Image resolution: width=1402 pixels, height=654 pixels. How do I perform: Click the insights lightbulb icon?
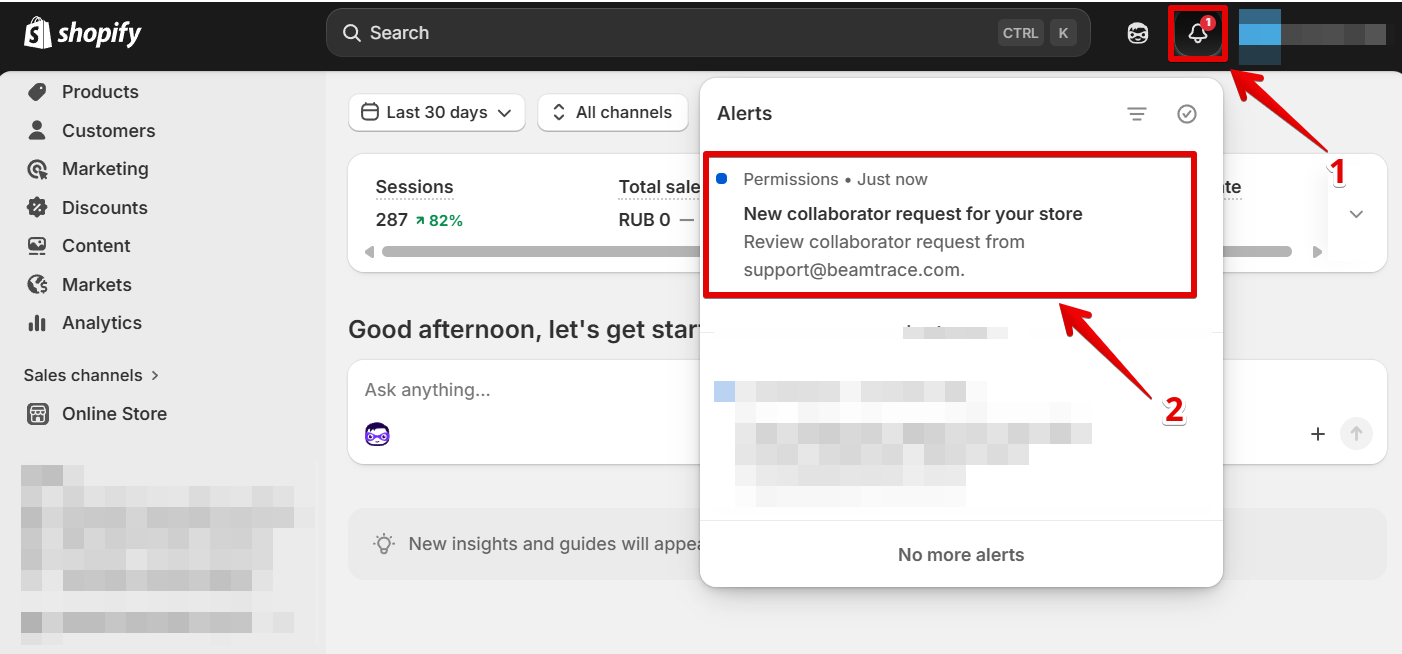pos(384,544)
